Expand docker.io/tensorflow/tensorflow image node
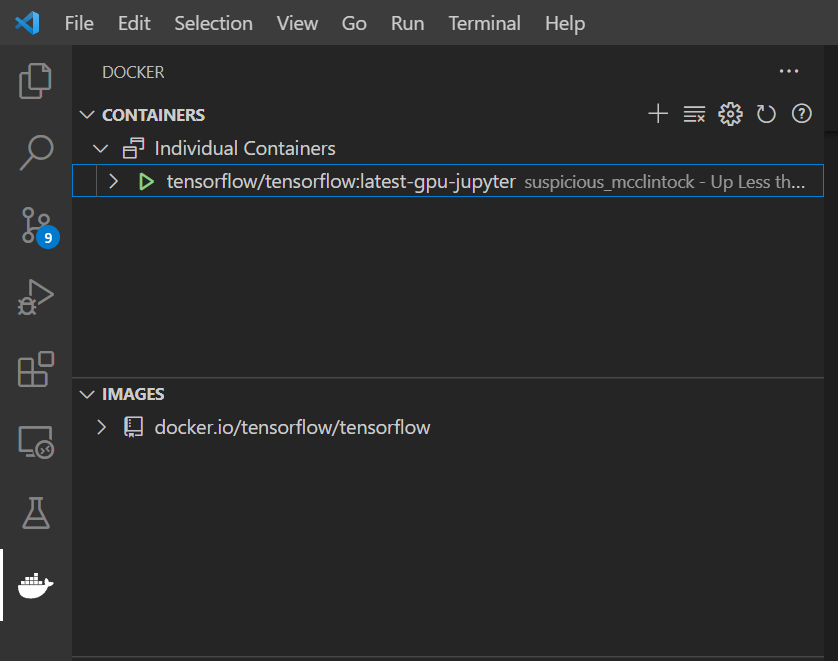Image resolution: width=838 pixels, height=661 pixels. click(102, 427)
